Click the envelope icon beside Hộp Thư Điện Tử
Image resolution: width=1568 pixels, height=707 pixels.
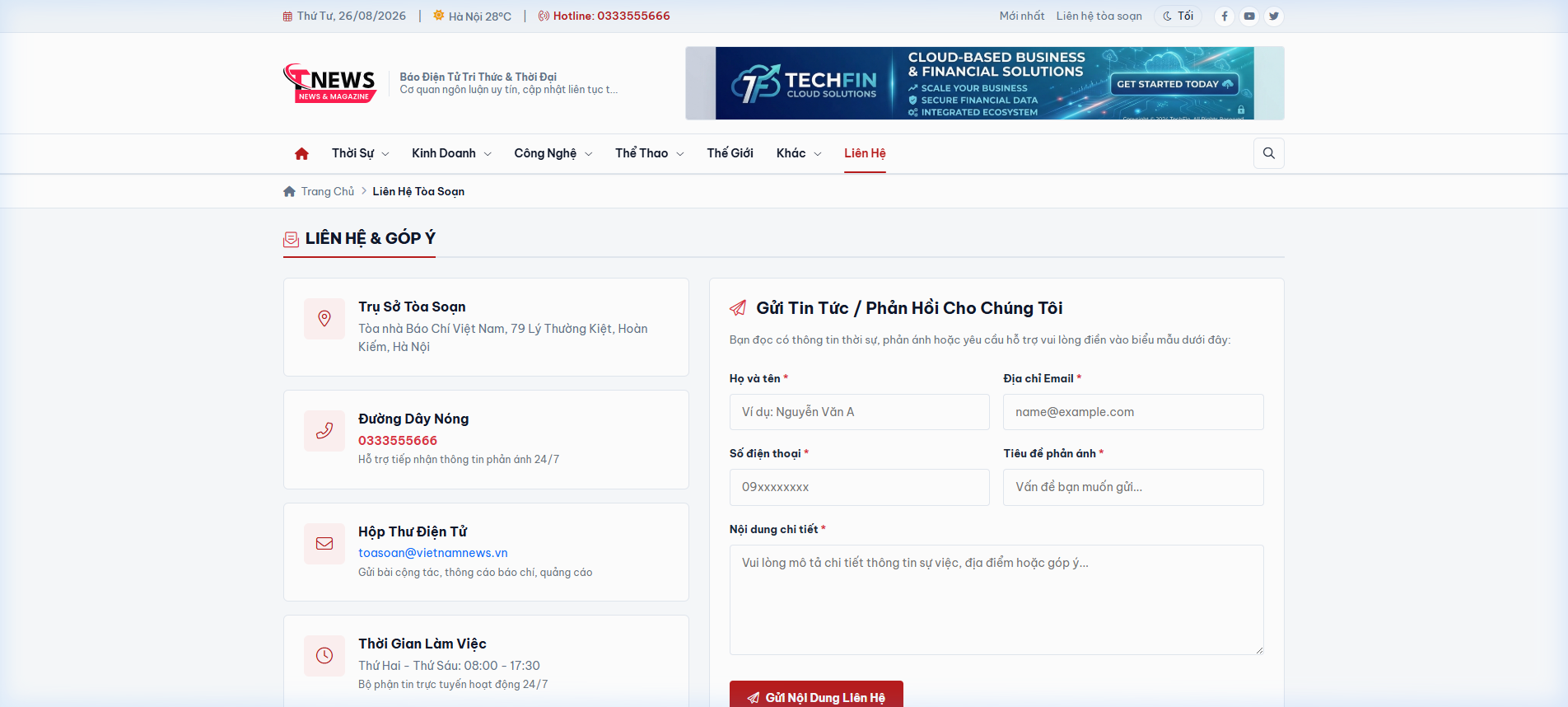pyautogui.click(x=324, y=544)
